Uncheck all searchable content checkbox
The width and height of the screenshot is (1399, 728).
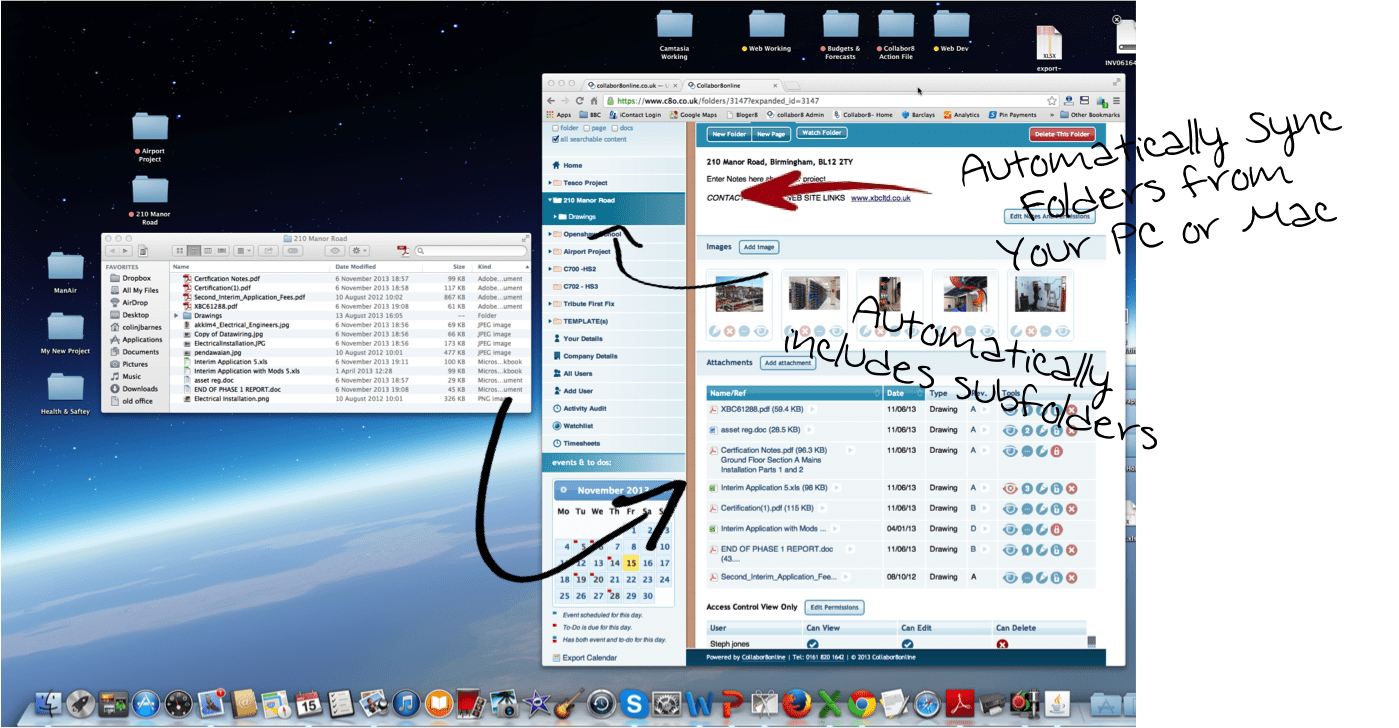[x=556, y=139]
